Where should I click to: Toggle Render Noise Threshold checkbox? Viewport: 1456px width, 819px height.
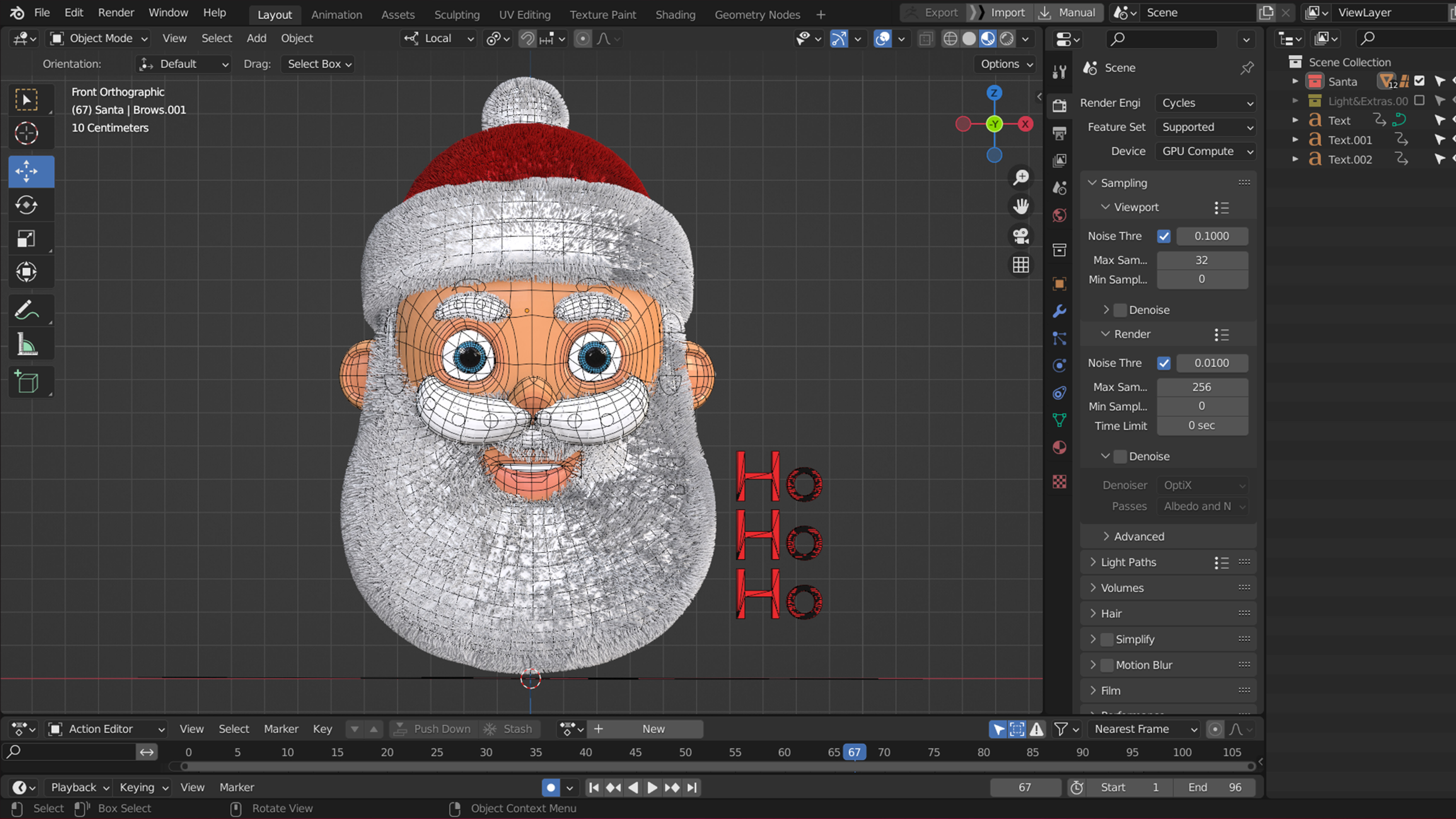tap(1164, 363)
